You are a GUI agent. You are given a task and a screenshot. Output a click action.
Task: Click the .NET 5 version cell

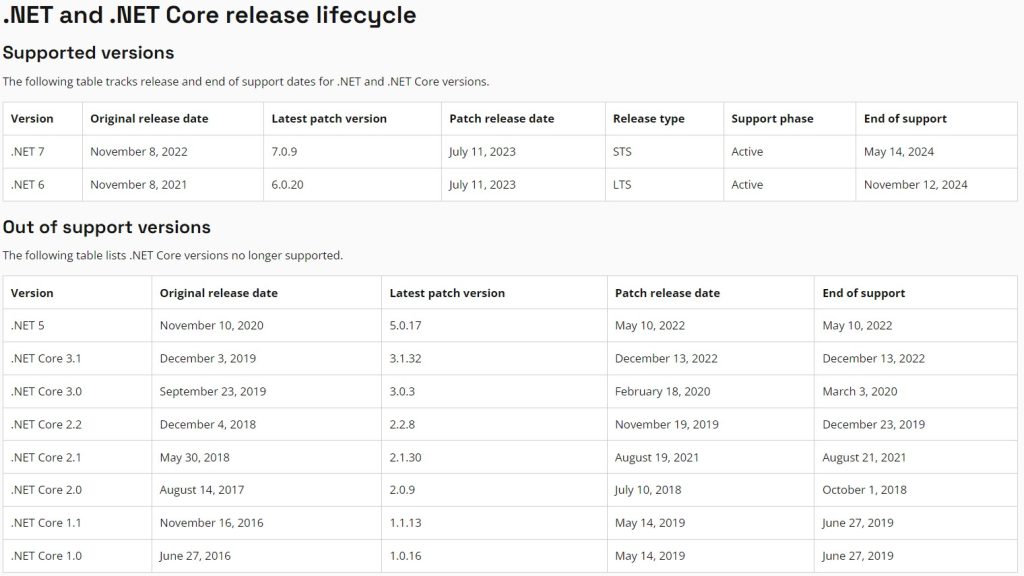(28, 326)
